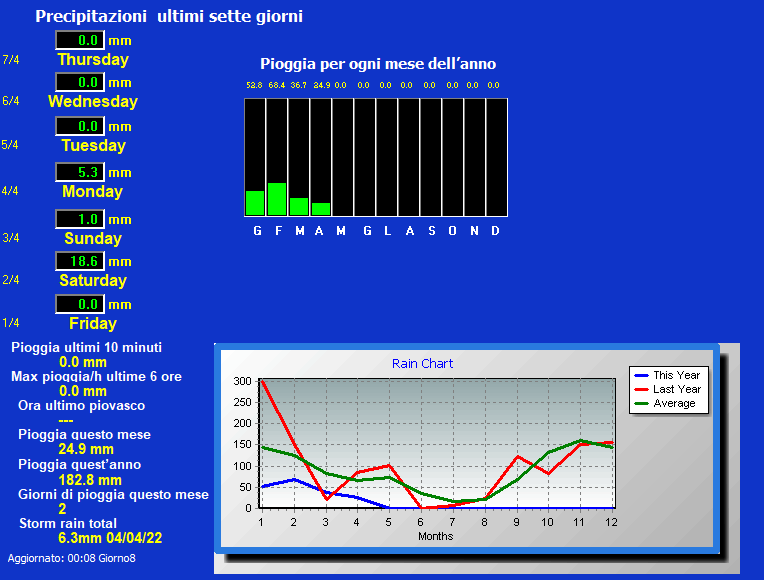764x580 pixels.
Task: Click the 'Thursday' day label
Action: coord(93,59)
